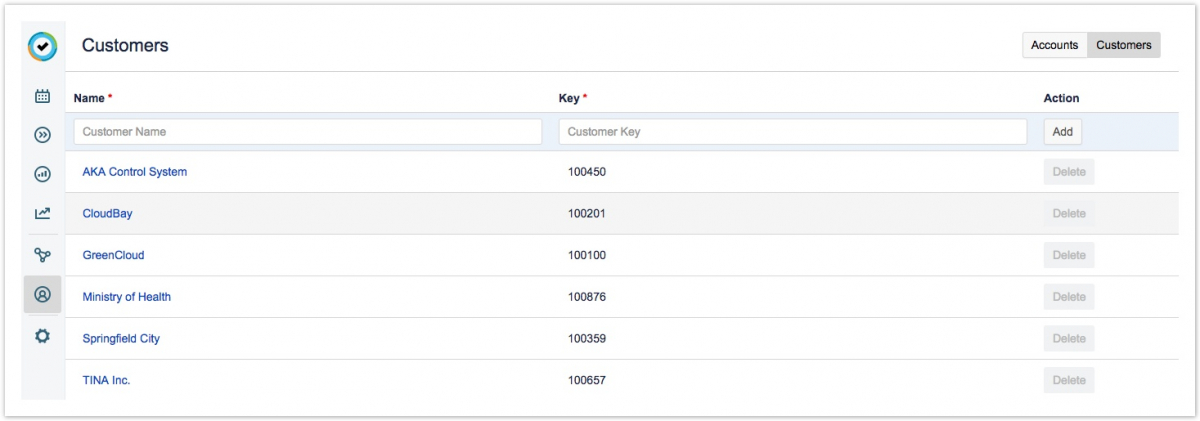The width and height of the screenshot is (1200, 421).
Task: Open the bar chart reports icon
Action: [42, 174]
